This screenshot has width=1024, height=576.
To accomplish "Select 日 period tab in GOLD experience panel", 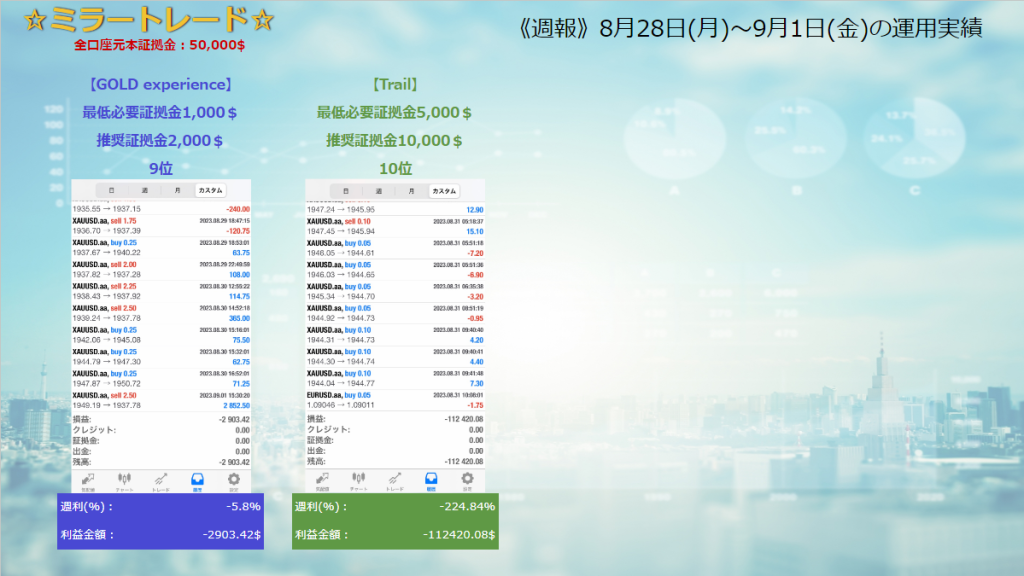I will [111, 190].
